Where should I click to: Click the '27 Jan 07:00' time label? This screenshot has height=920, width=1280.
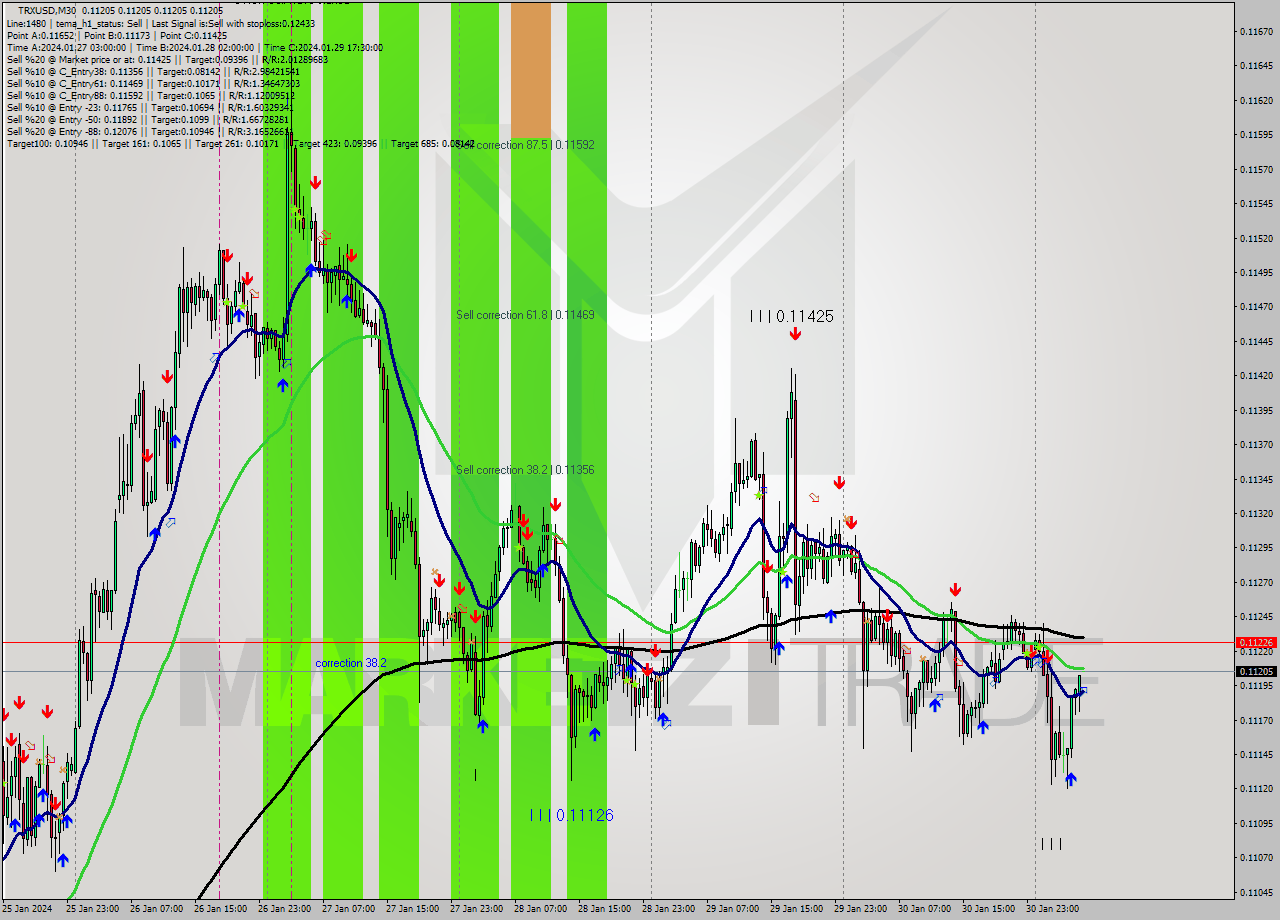pos(347,909)
